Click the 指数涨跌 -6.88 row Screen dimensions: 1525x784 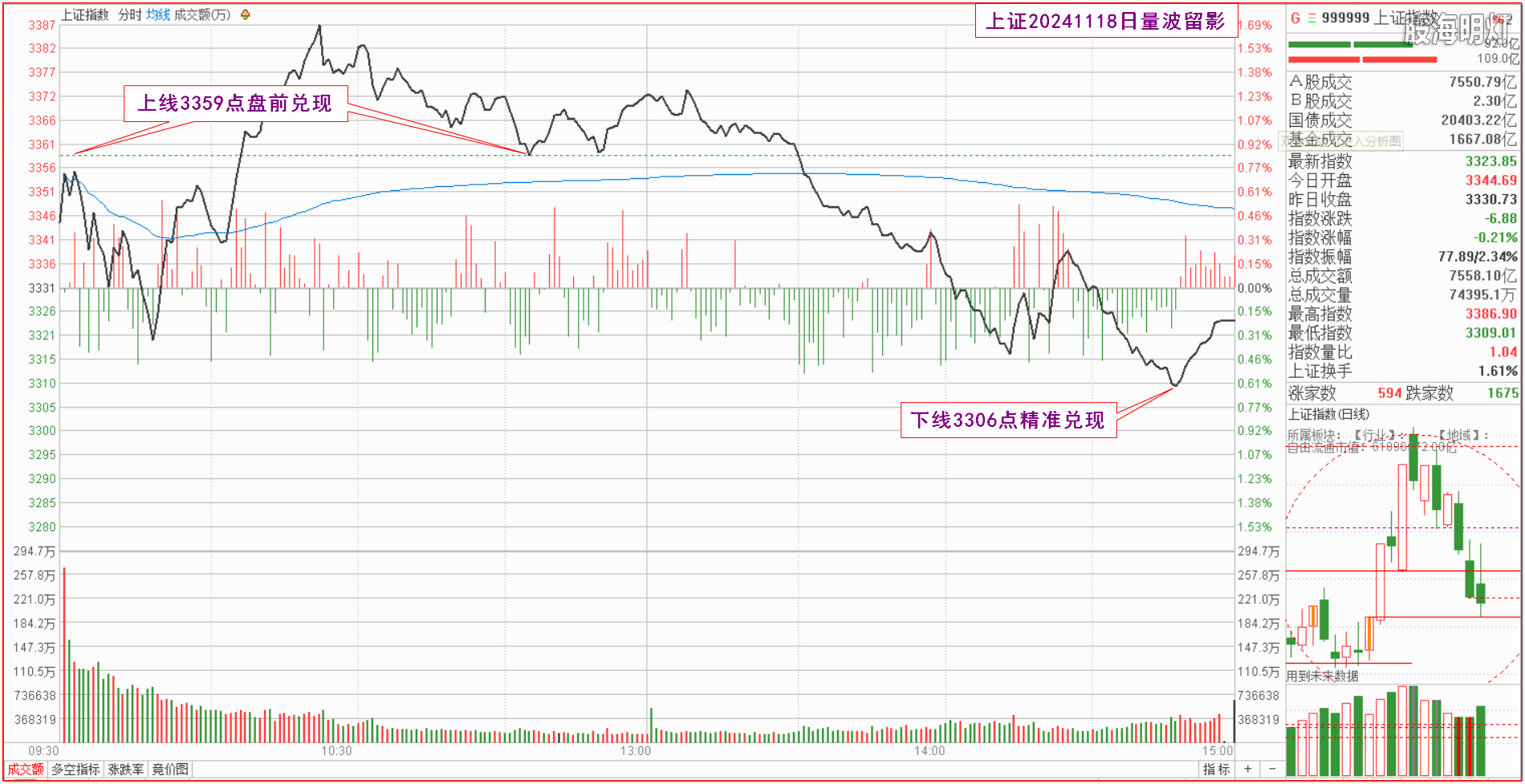click(1402, 218)
